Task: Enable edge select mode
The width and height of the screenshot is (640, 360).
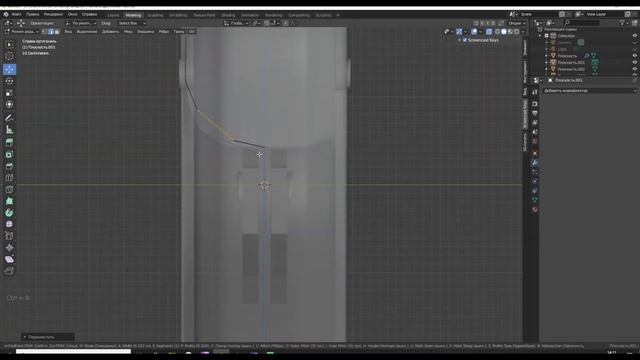Action: coord(51,31)
